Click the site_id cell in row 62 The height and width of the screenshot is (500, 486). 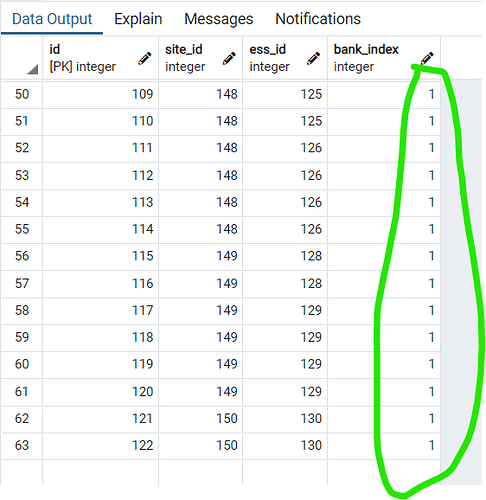pyautogui.click(x=200, y=418)
